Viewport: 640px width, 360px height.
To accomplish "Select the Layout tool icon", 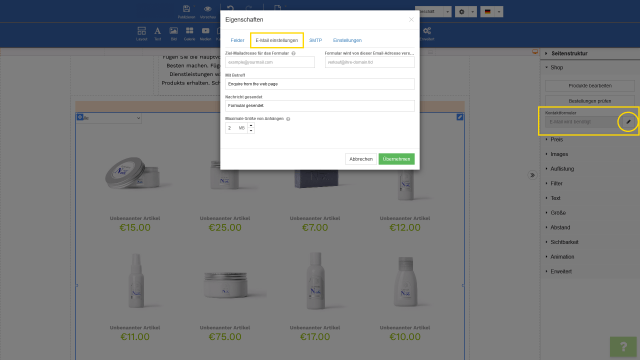I will tap(141, 31).
